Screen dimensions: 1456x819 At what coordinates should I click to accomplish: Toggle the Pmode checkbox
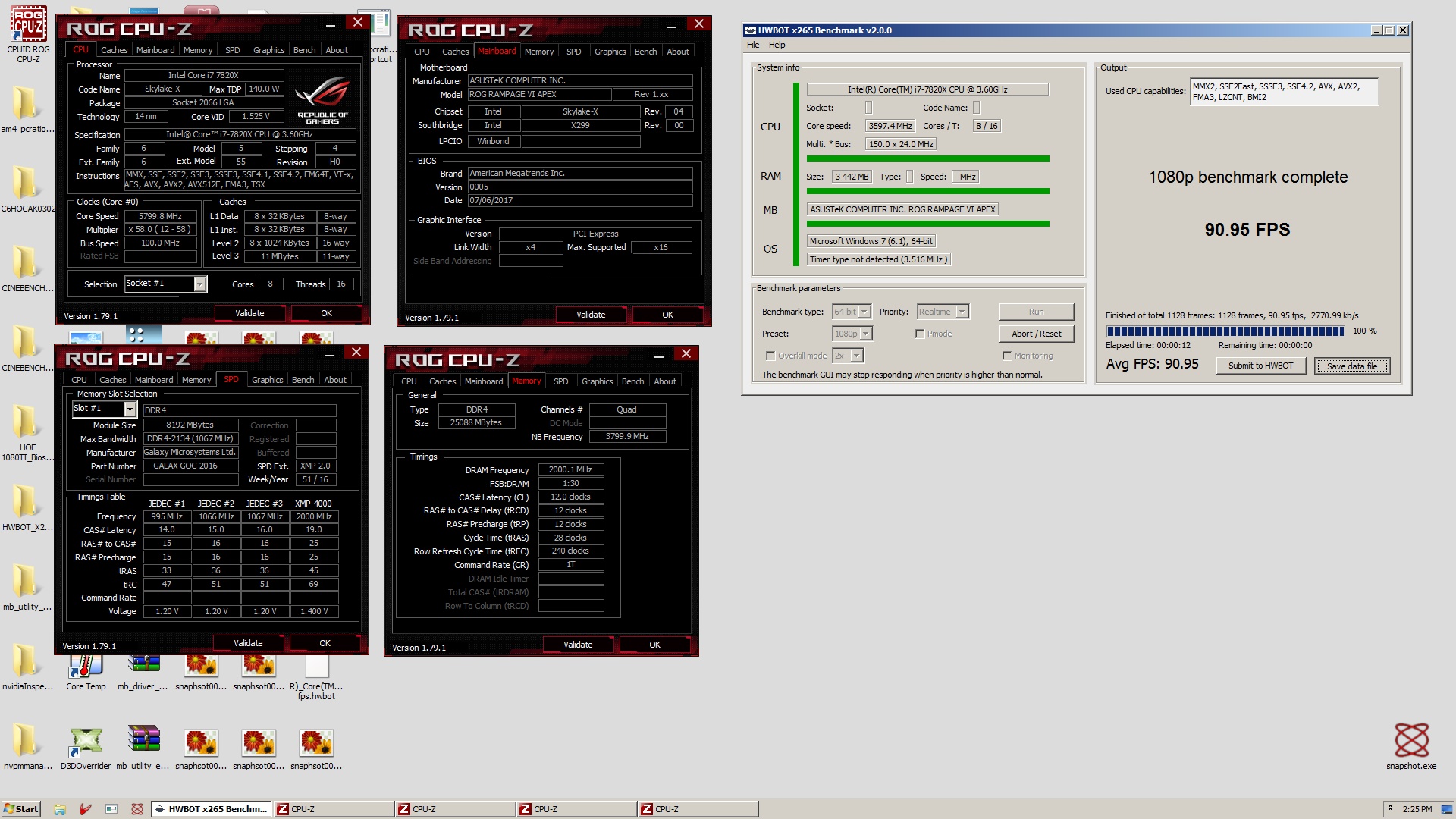pyautogui.click(x=920, y=334)
